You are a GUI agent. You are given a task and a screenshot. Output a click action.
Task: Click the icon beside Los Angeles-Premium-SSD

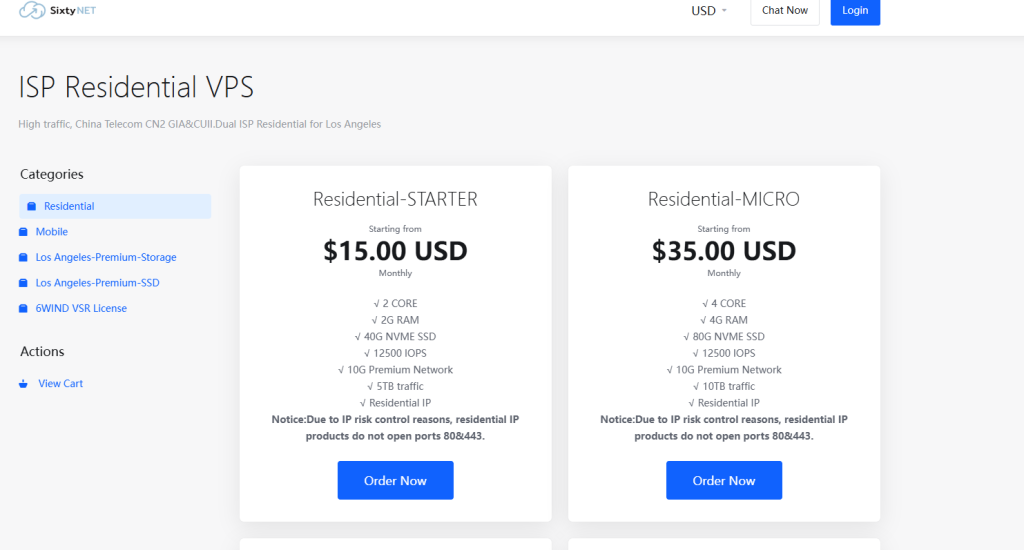(x=23, y=283)
